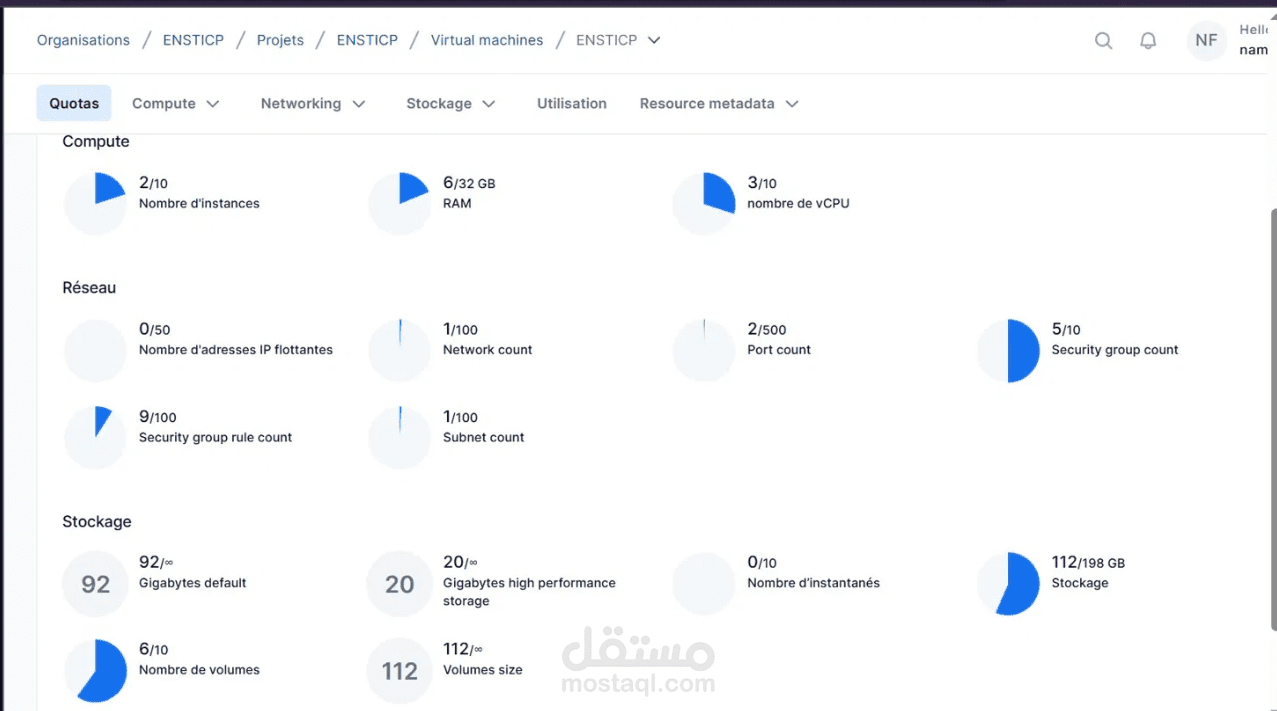The height and width of the screenshot is (711, 1277).
Task: Click the Gigabytes default label
Action: click(192, 583)
